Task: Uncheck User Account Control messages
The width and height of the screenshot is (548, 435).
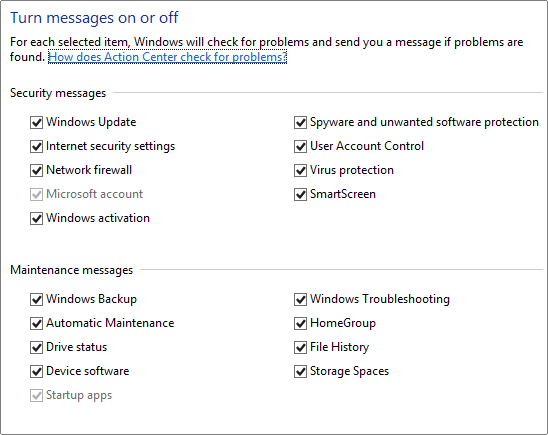Action: pos(300,146)
